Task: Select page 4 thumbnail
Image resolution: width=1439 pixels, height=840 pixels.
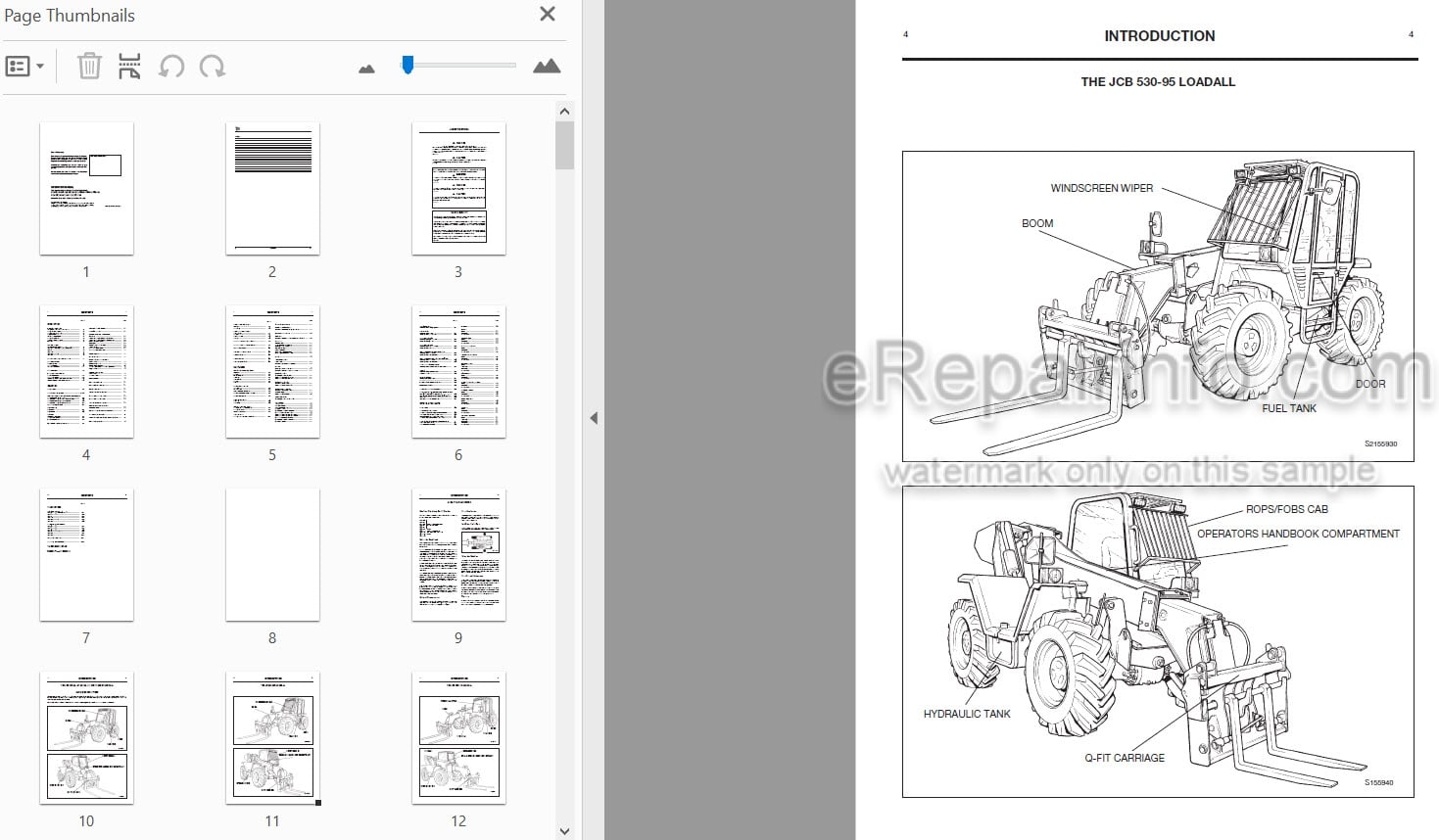Action: (86, 371)
